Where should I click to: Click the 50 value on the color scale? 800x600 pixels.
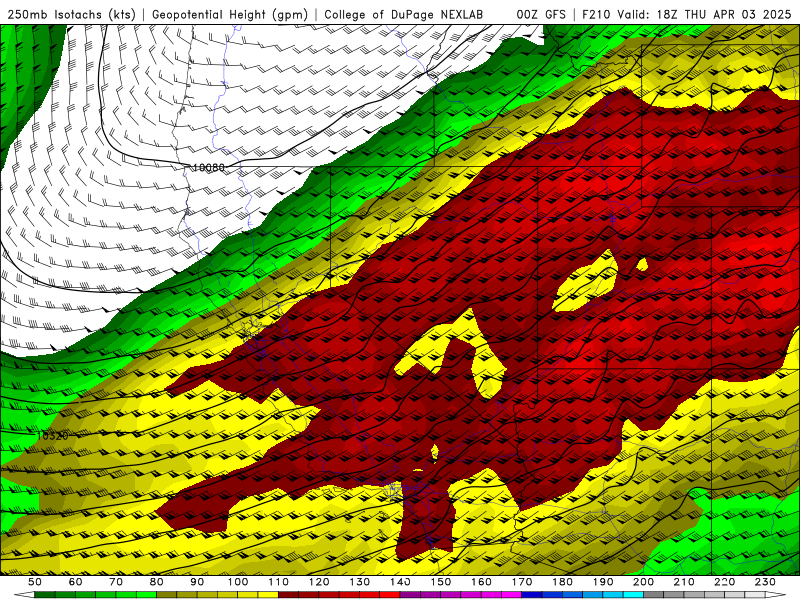point(35,582)
